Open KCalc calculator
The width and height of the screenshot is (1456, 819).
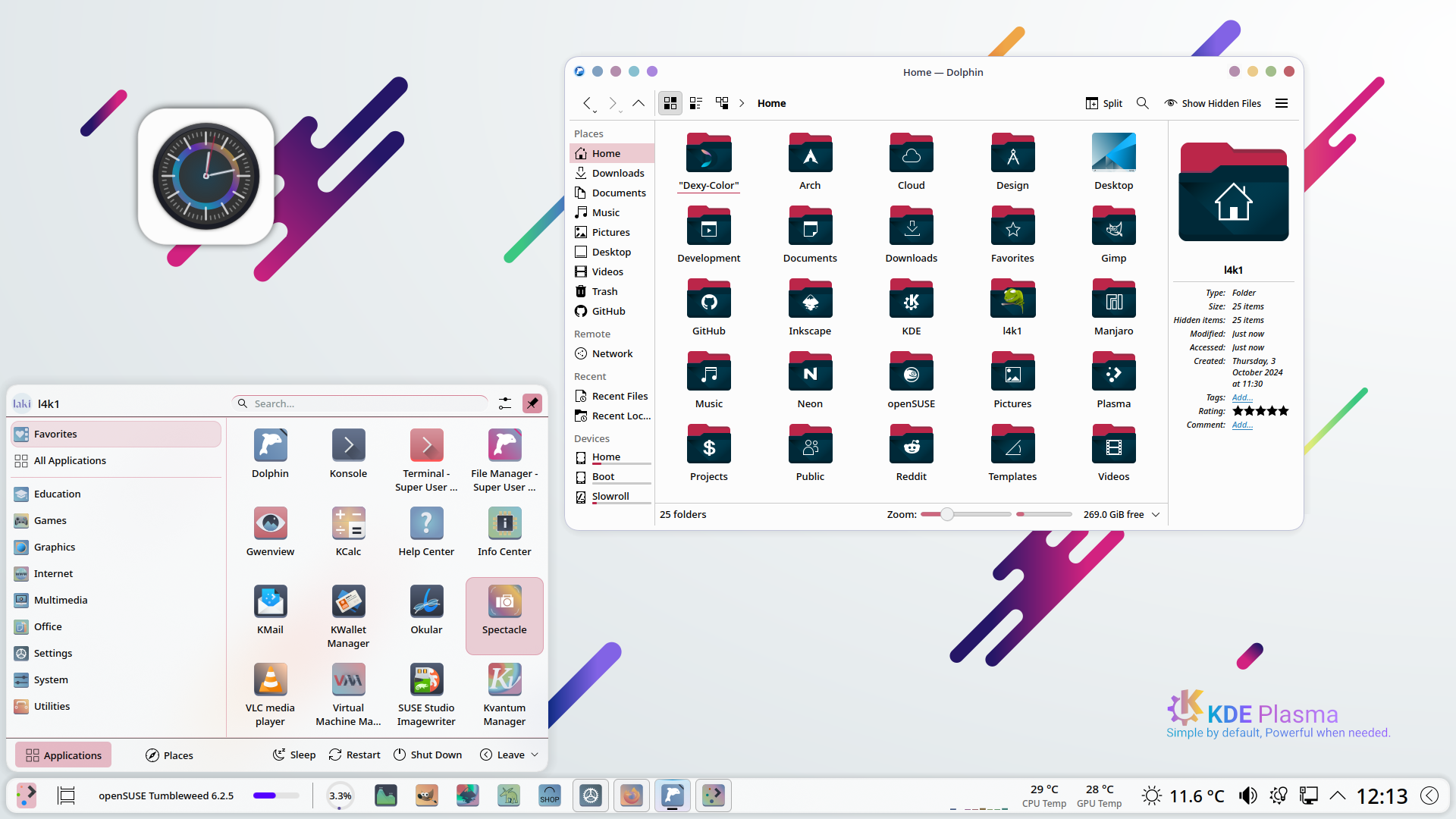[x=348, y=532]
